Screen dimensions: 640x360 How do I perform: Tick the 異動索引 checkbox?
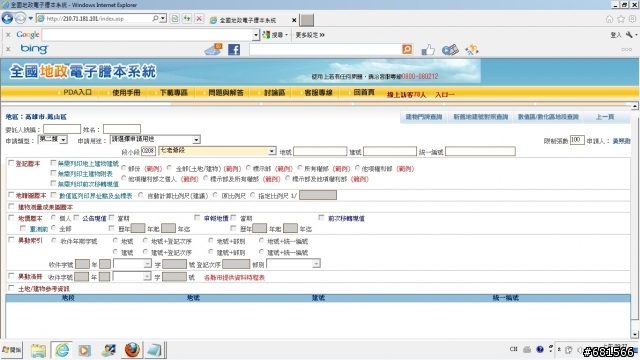[11, 240]
